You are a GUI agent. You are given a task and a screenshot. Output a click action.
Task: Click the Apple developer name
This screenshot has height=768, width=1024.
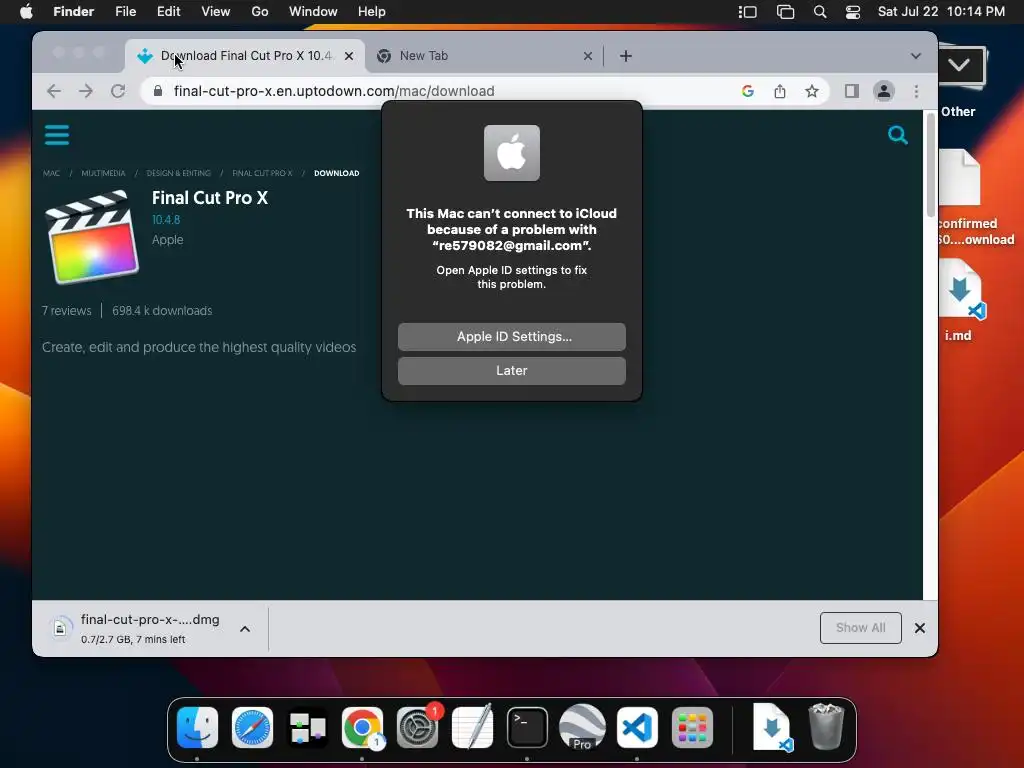point(167,240)
